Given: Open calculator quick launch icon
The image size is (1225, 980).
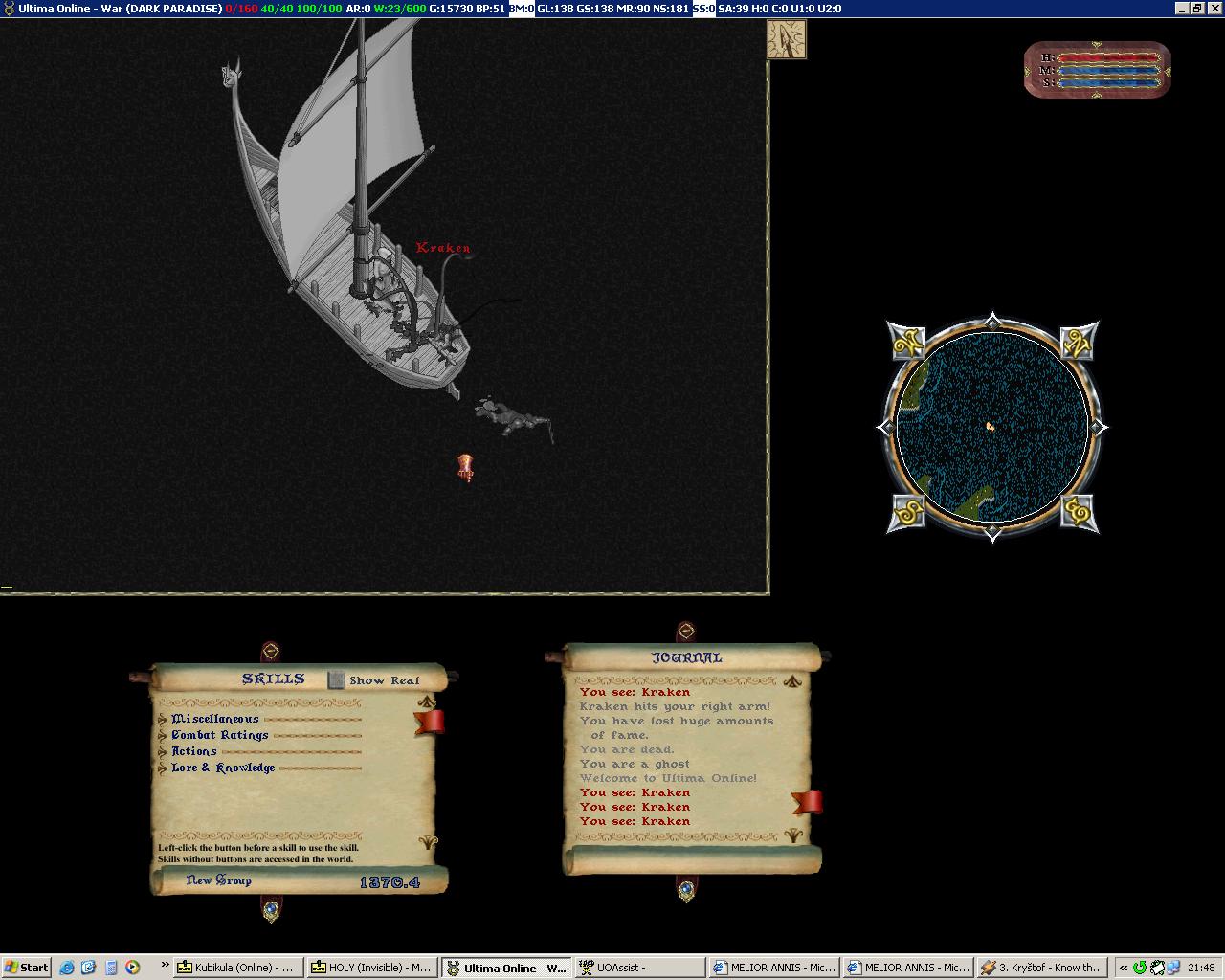Looking at the screenshot, I should pyautogui.click(x=111, y=968).
